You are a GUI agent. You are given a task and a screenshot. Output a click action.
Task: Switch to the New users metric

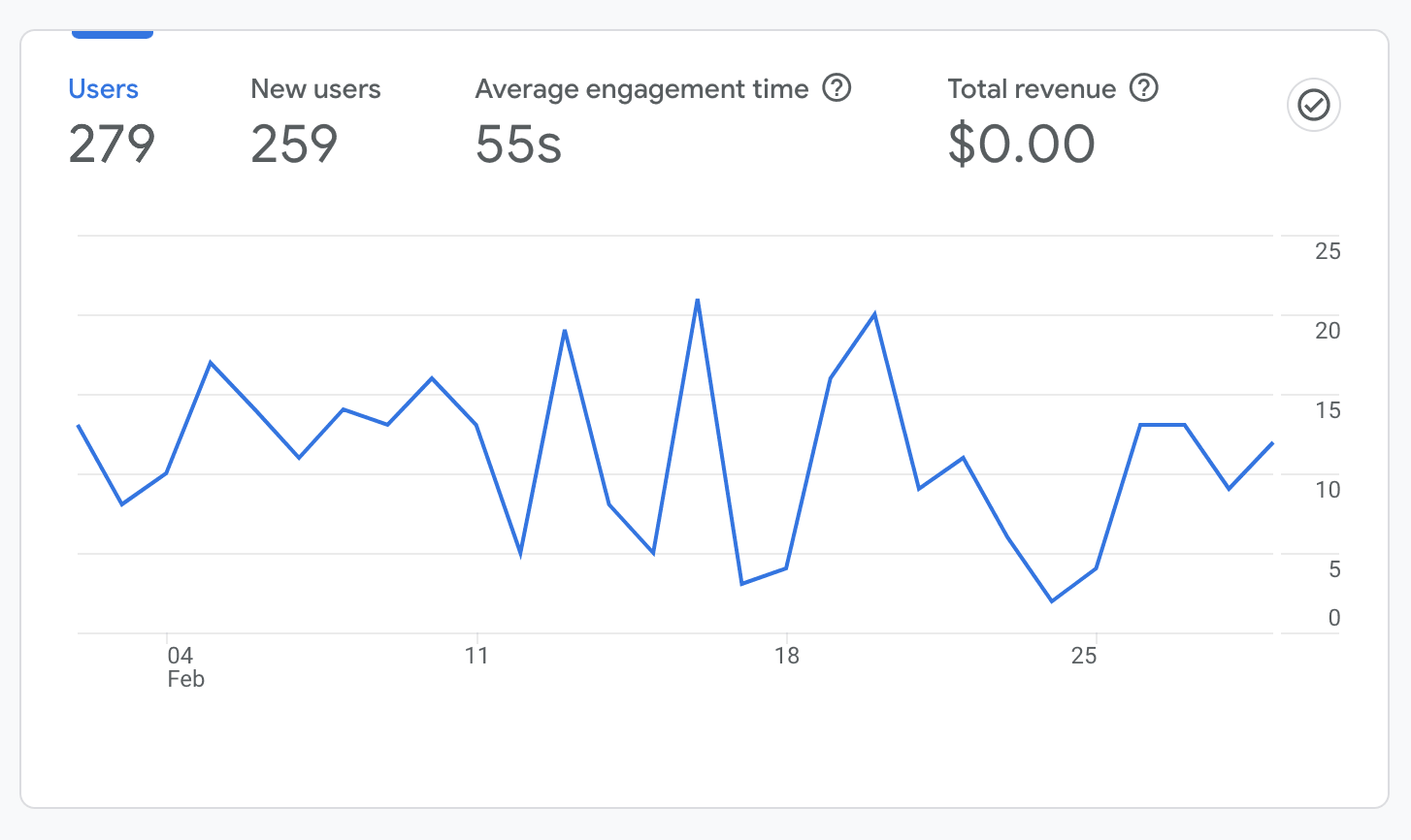click(315, 89)
